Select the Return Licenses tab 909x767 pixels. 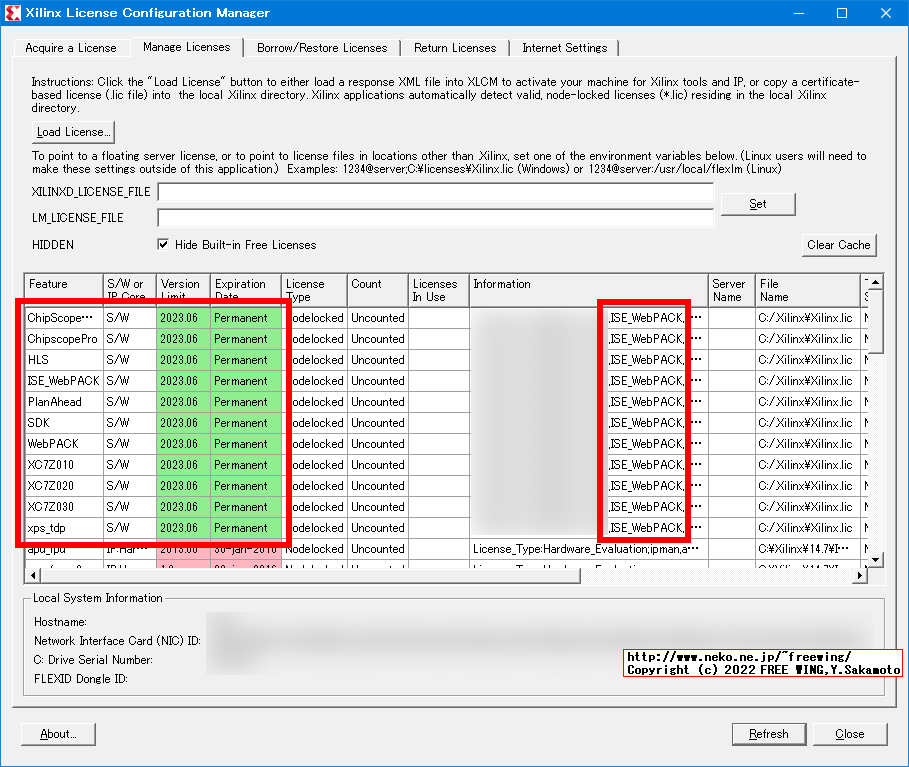click(455, 48)
